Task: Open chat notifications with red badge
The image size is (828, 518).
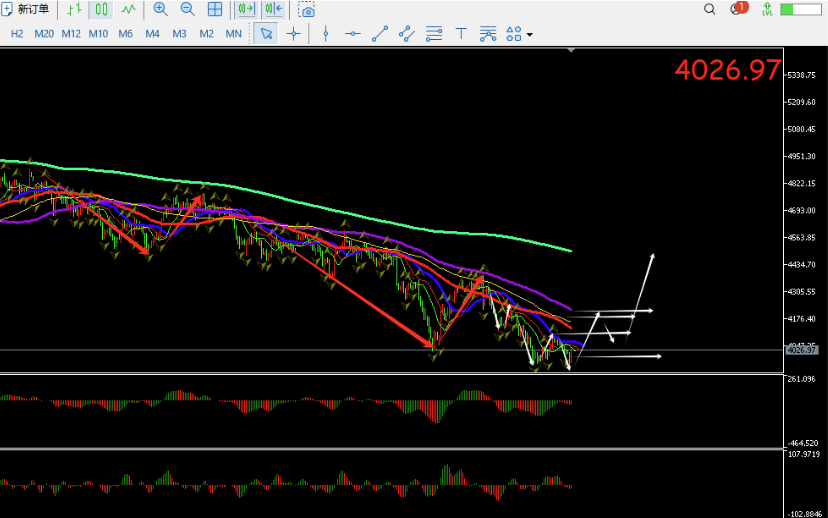Action: click(738, 8)
